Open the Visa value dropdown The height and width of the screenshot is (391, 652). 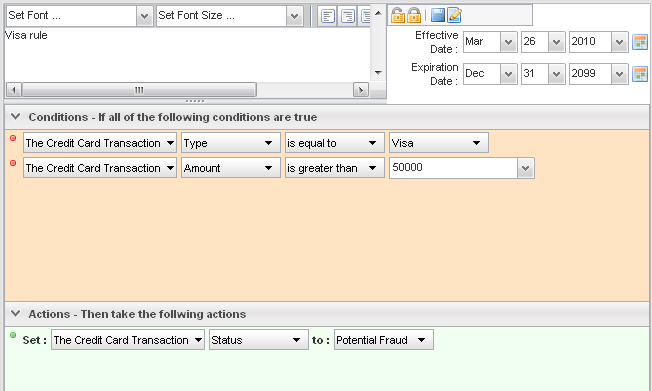[439, 143]
